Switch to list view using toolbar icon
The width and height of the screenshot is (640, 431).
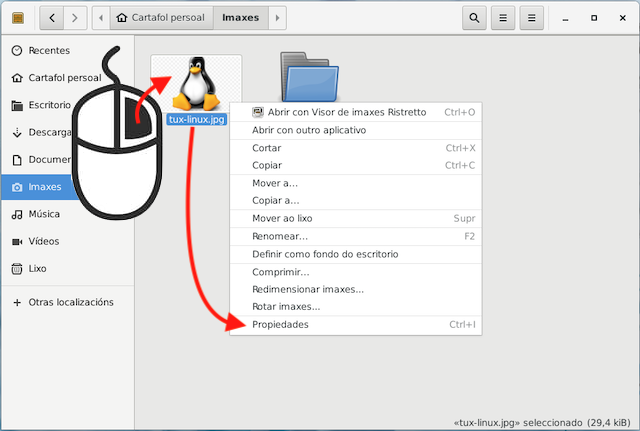(x=504, y=18)
